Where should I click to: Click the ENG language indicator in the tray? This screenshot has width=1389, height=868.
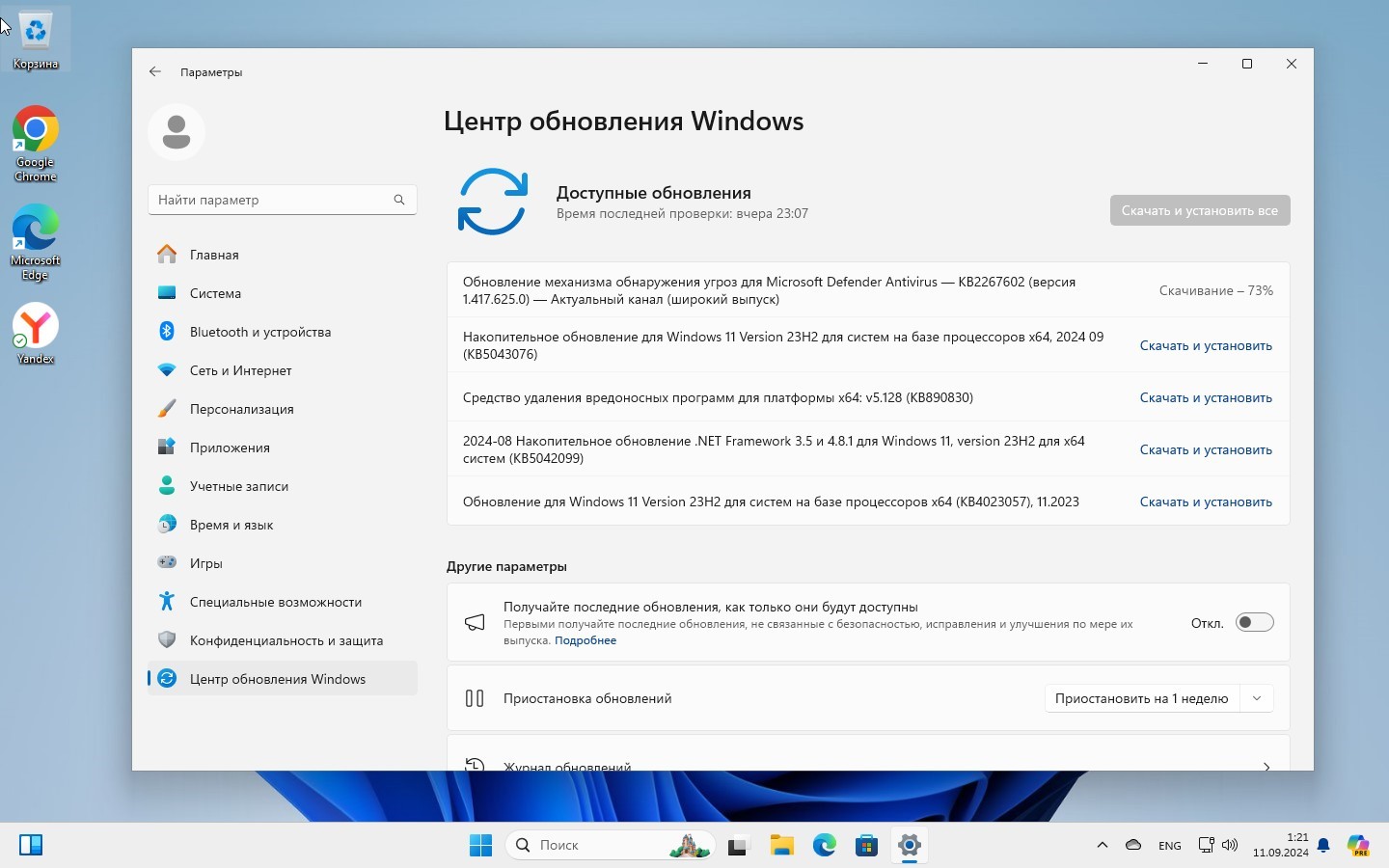1169,846
